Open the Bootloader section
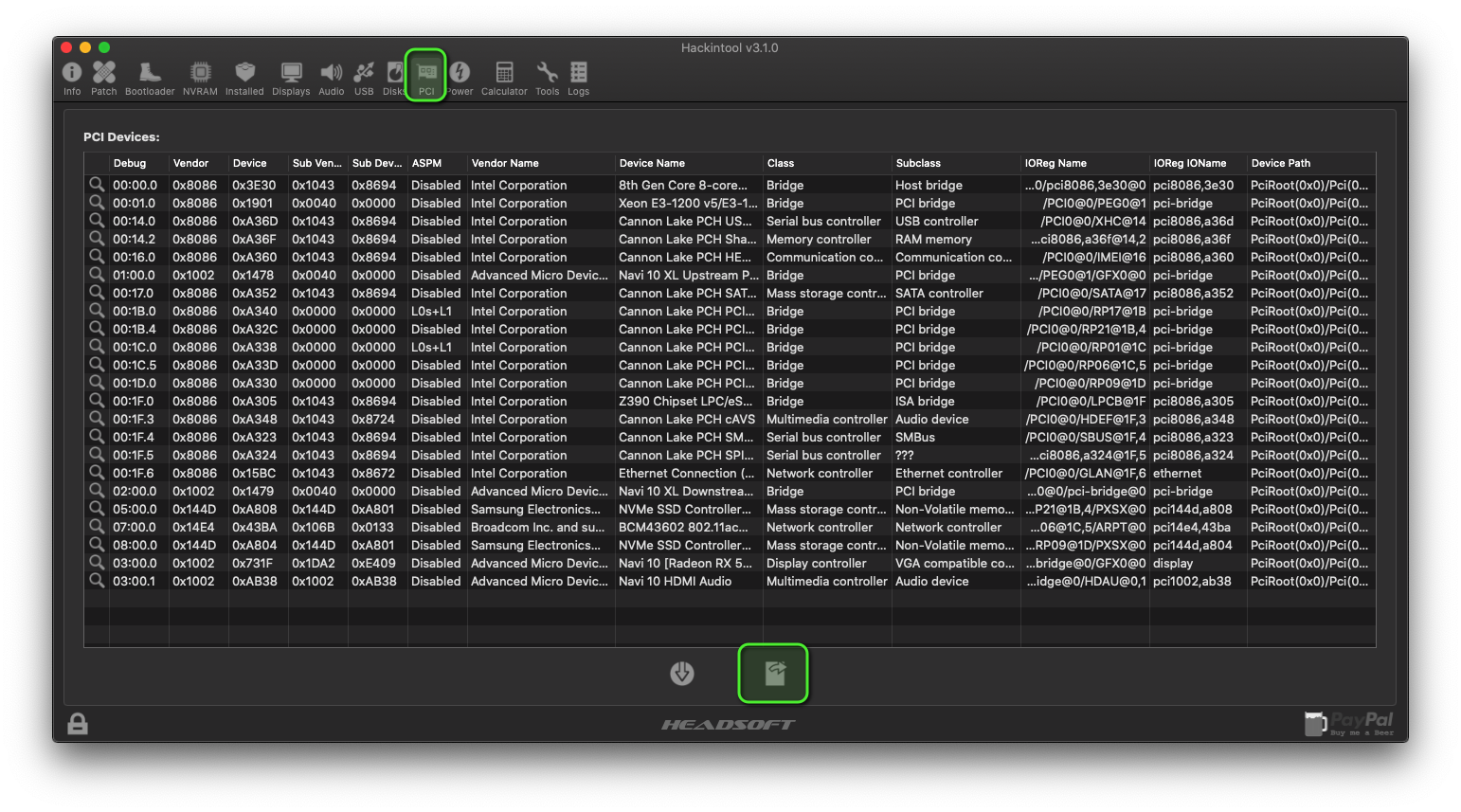 [150, 78]
